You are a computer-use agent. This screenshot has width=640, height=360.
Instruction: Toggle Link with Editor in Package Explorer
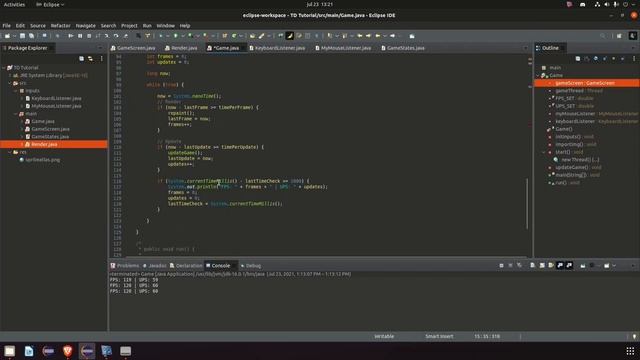click(90, 59)
